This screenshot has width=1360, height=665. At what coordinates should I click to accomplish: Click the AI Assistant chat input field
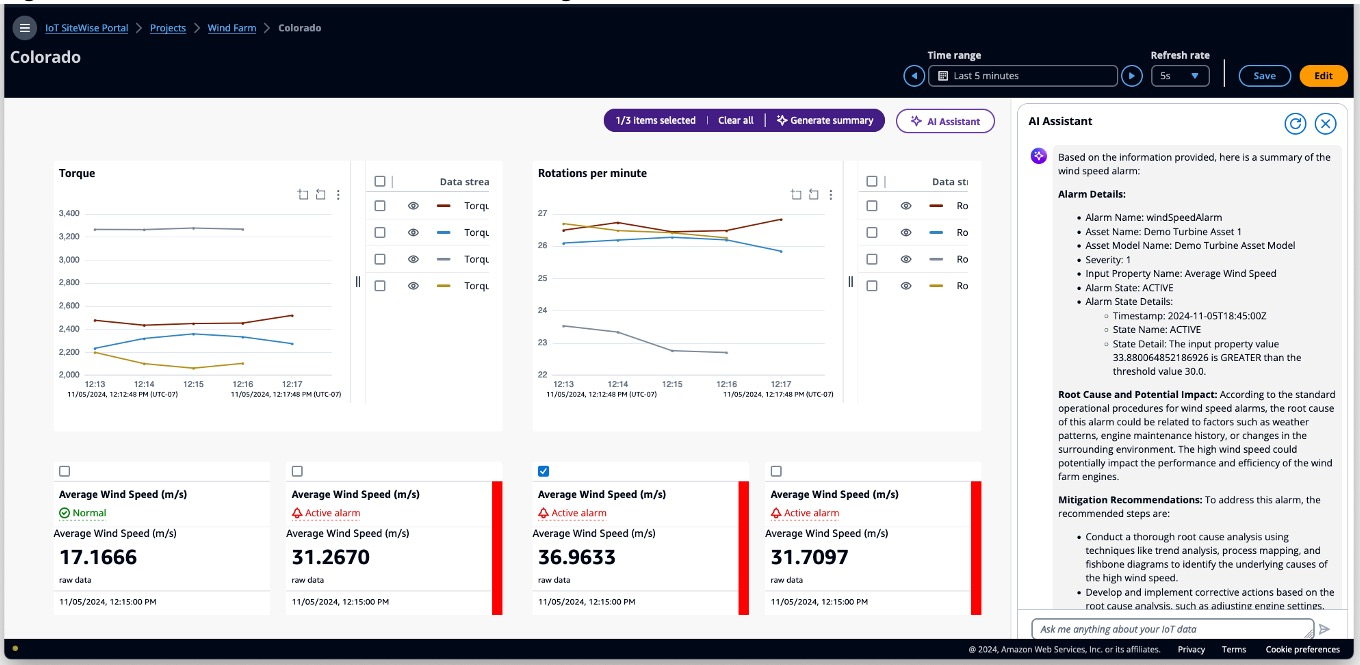click(1171, 629)
